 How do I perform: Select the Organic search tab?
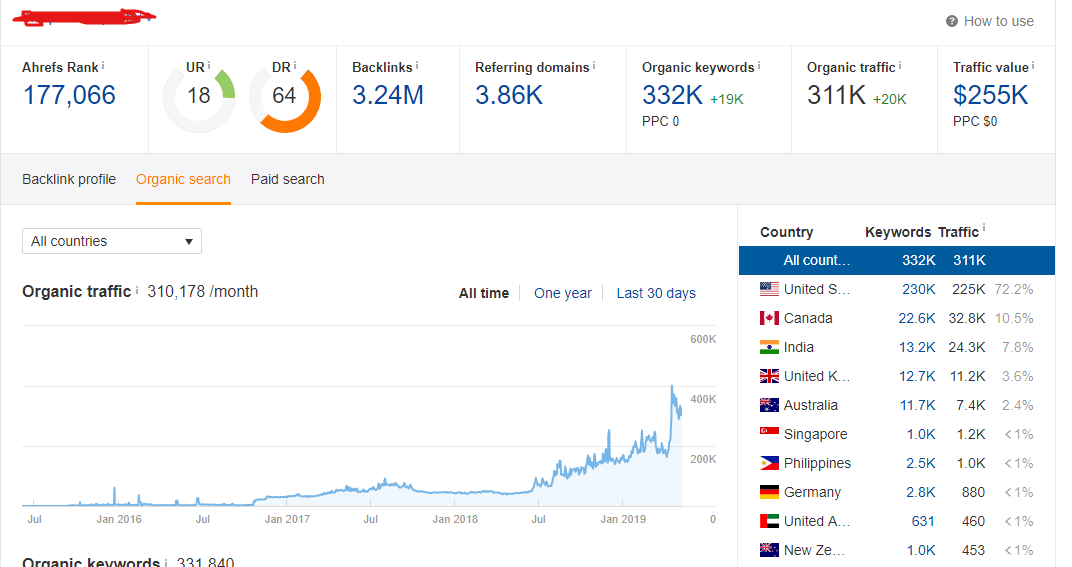(183, 179)
